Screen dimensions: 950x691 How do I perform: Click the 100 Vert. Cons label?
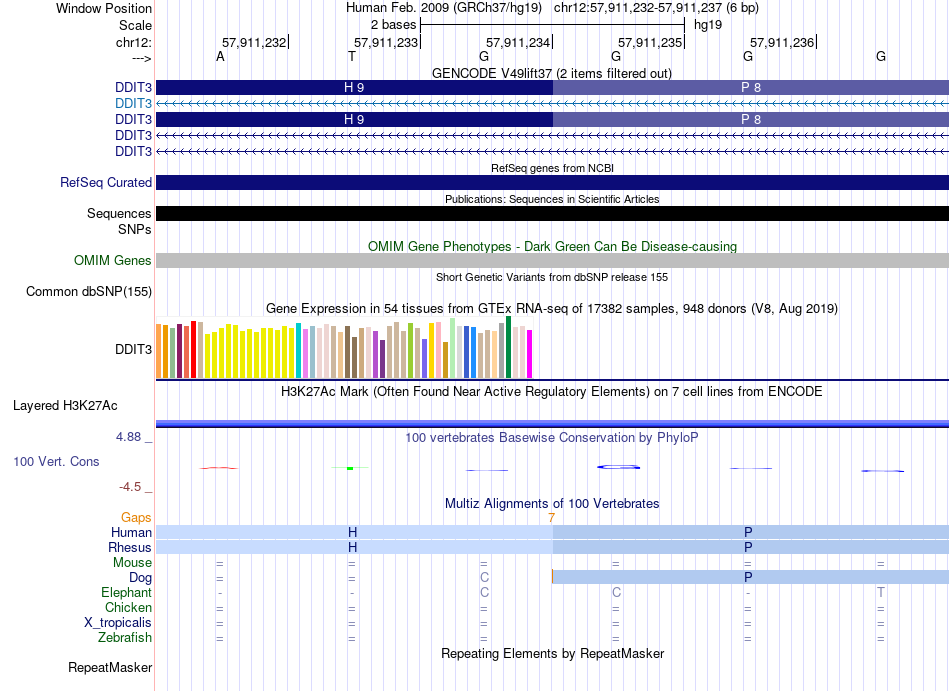[56, 461]
